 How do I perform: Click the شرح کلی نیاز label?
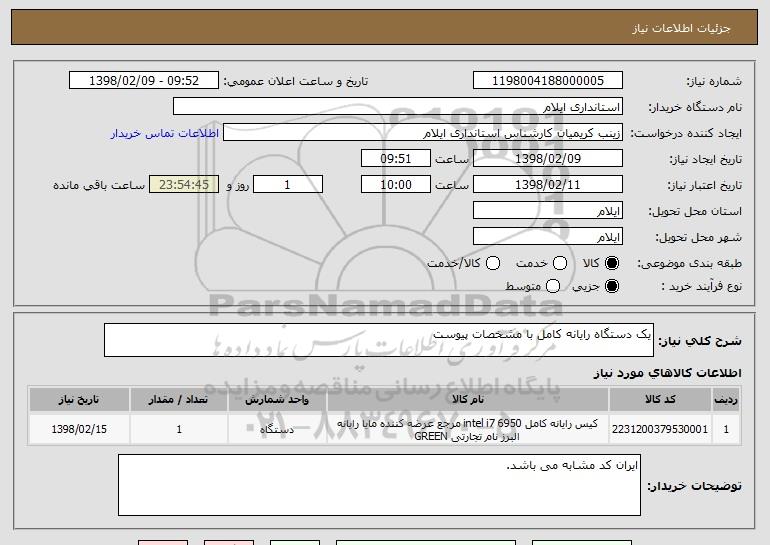[700, 341]
